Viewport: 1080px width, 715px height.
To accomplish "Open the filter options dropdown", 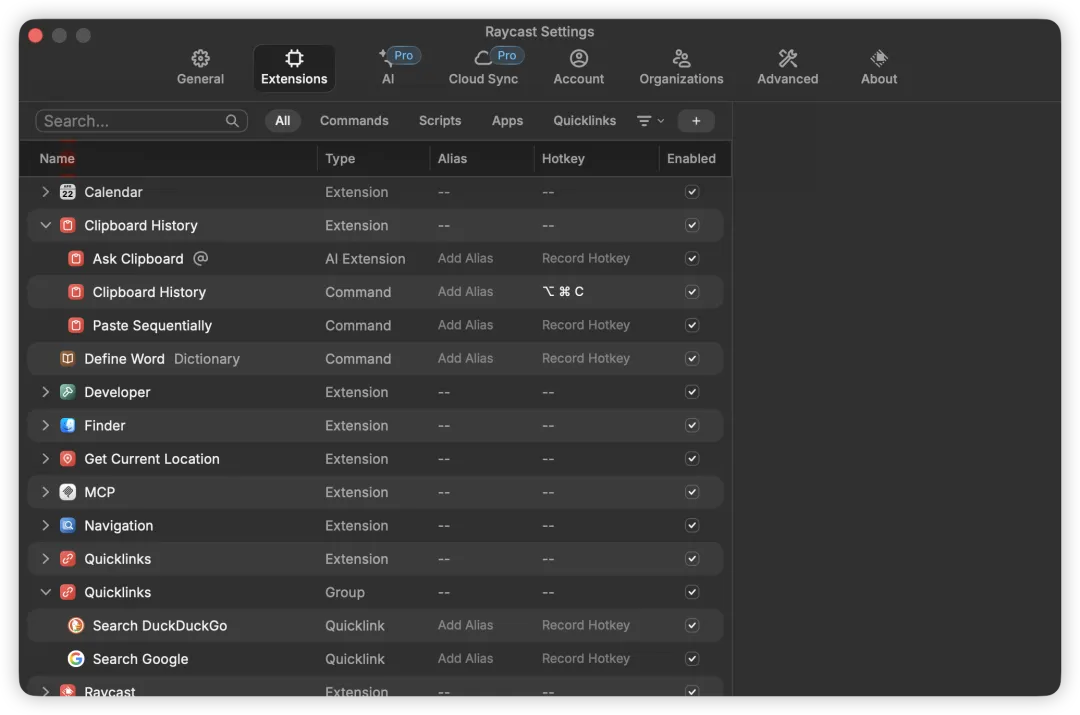I will click(x=650, y=121).
